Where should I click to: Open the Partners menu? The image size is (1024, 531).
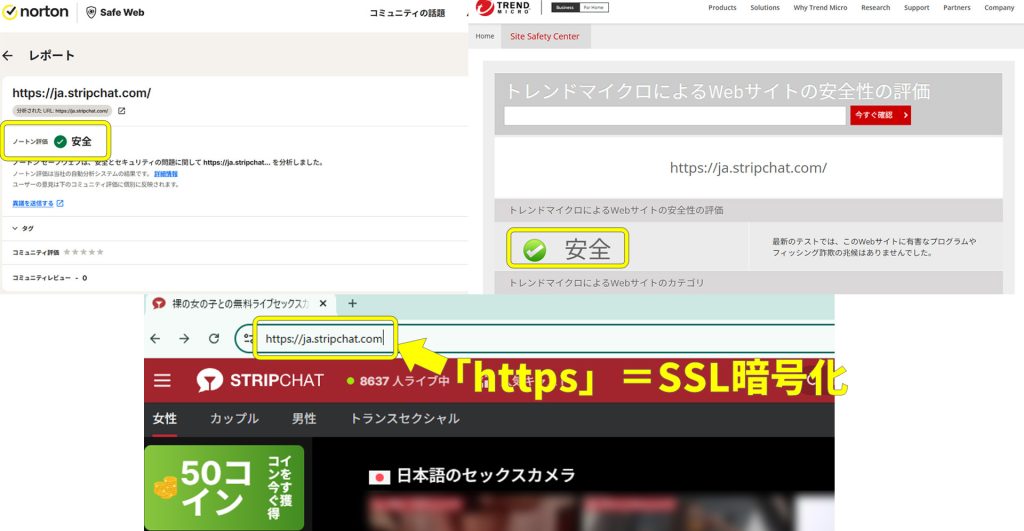click(957, 8)
